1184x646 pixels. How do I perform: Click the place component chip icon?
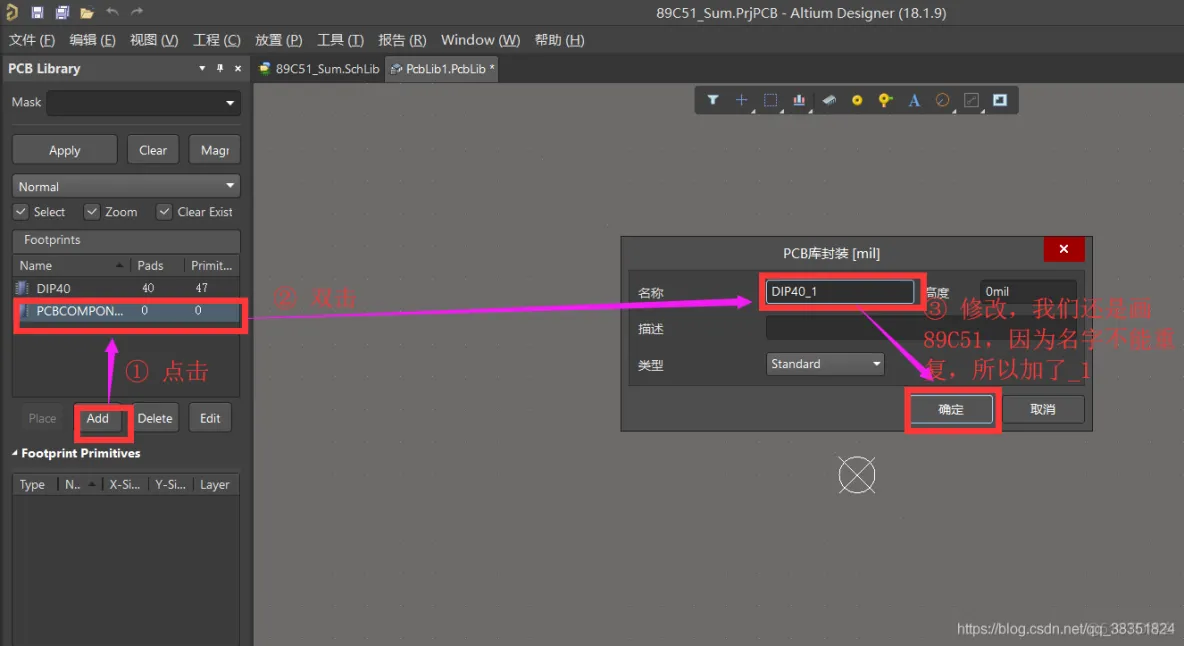tap(828, 100)
